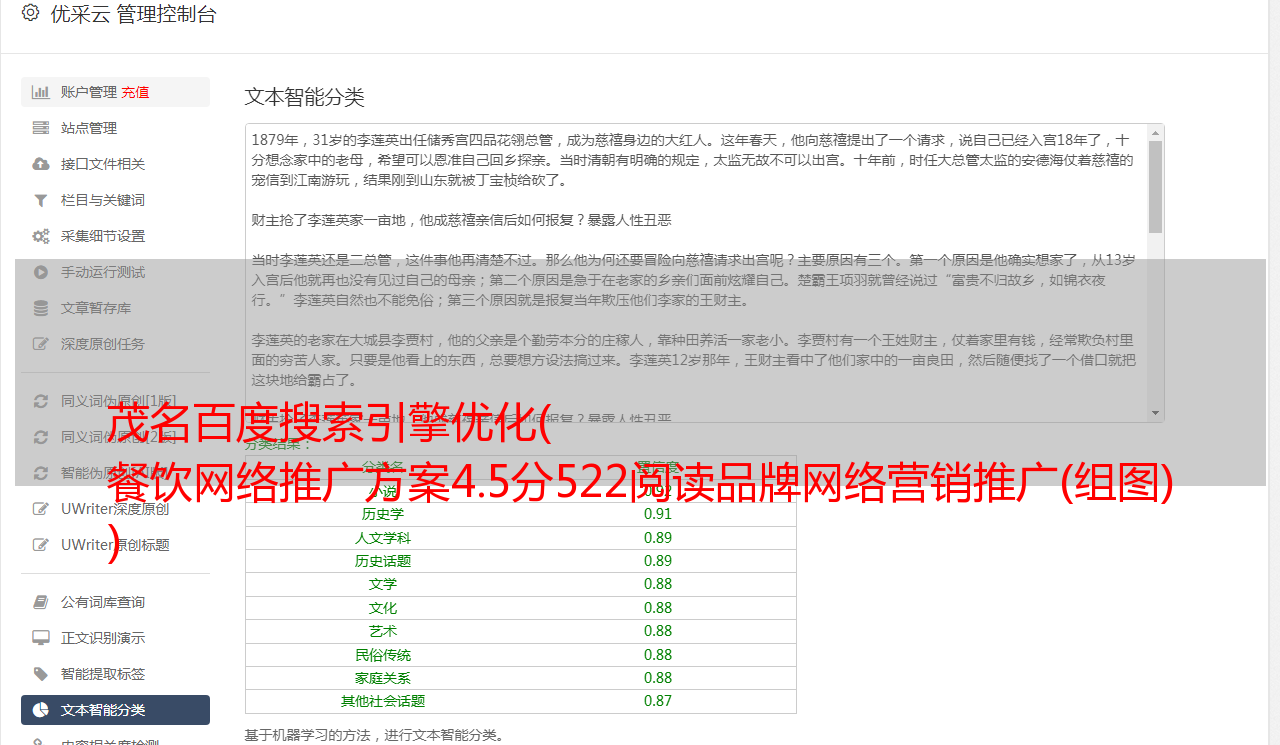Image resolution: width=1280 pixels, height=745 pixels.
Task: Click the 0.91 confidence value
Action: (x=658, y=514)
